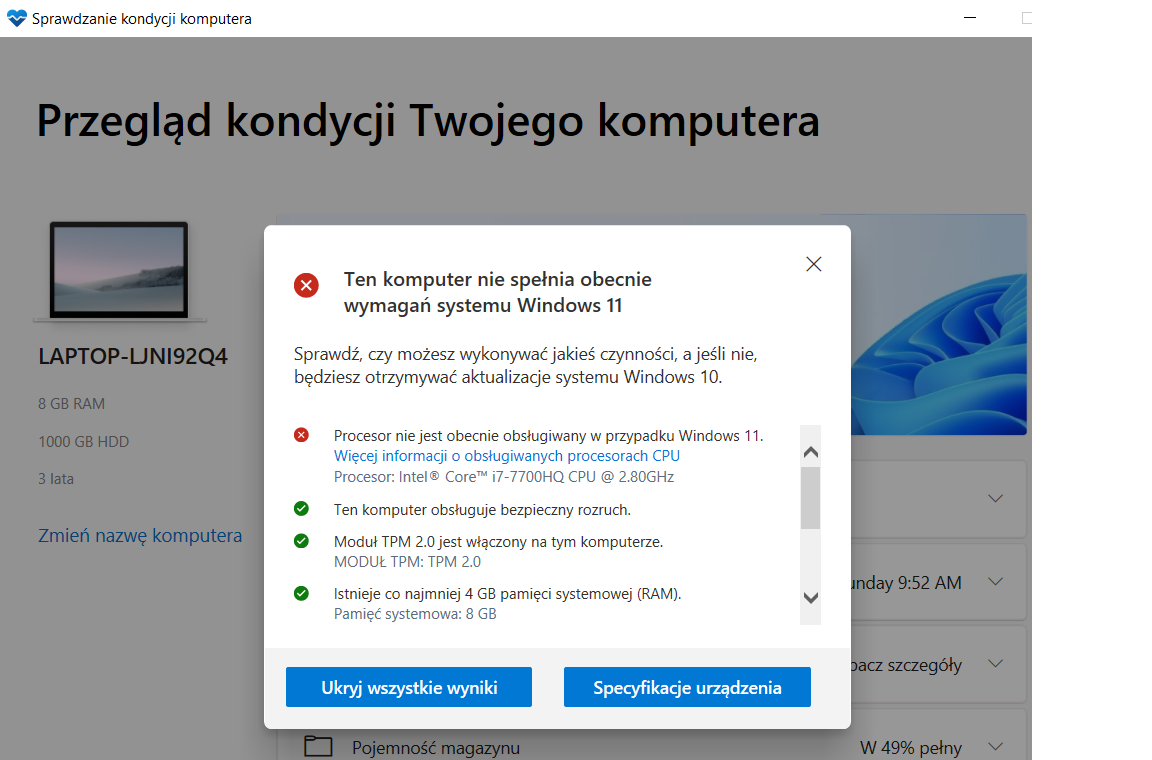The height and width of the screenshot is (760, 1152).
Task: Click the '3 lata' age text
Action: [x=56, y=479]
